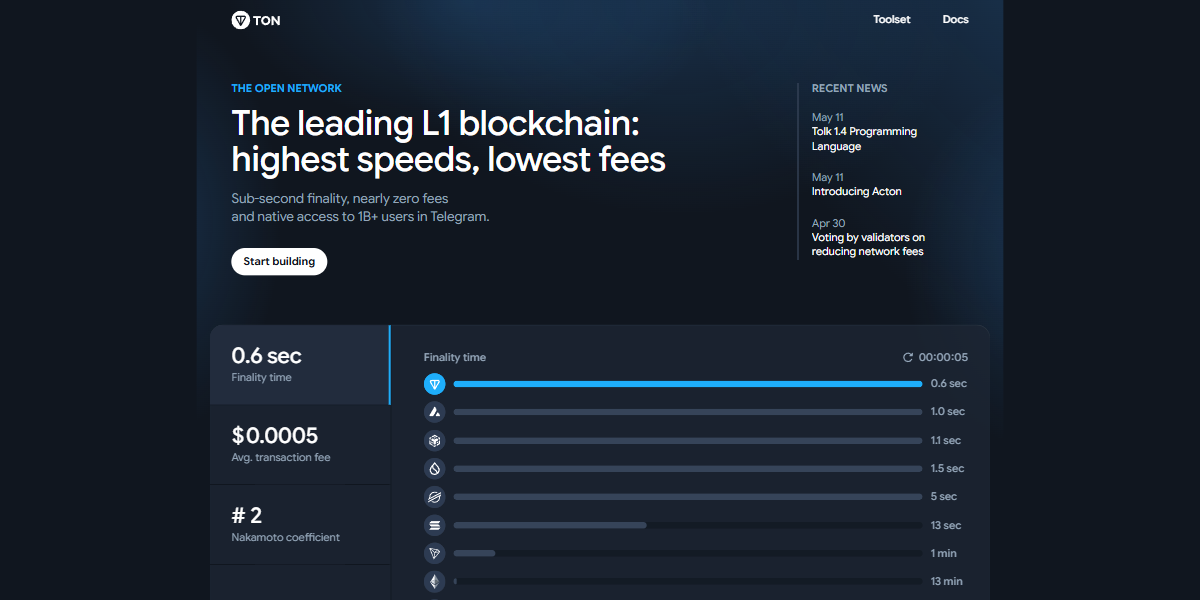
Task: Click the TON chain icon in chart
Action: point(434,384)
